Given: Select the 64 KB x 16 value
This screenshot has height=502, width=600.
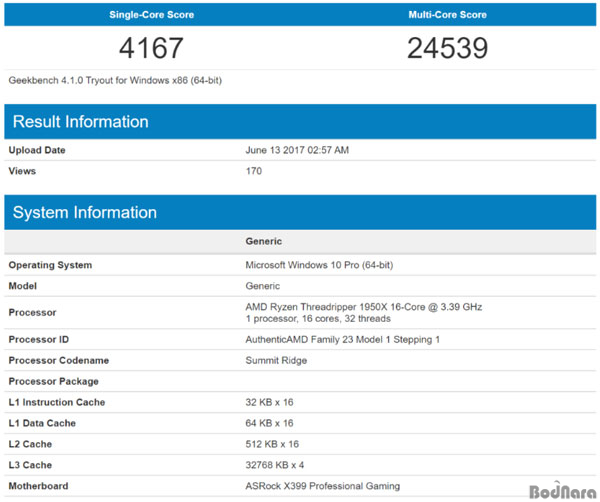Looking at the screenshot, I should click(x=269, y=423).
